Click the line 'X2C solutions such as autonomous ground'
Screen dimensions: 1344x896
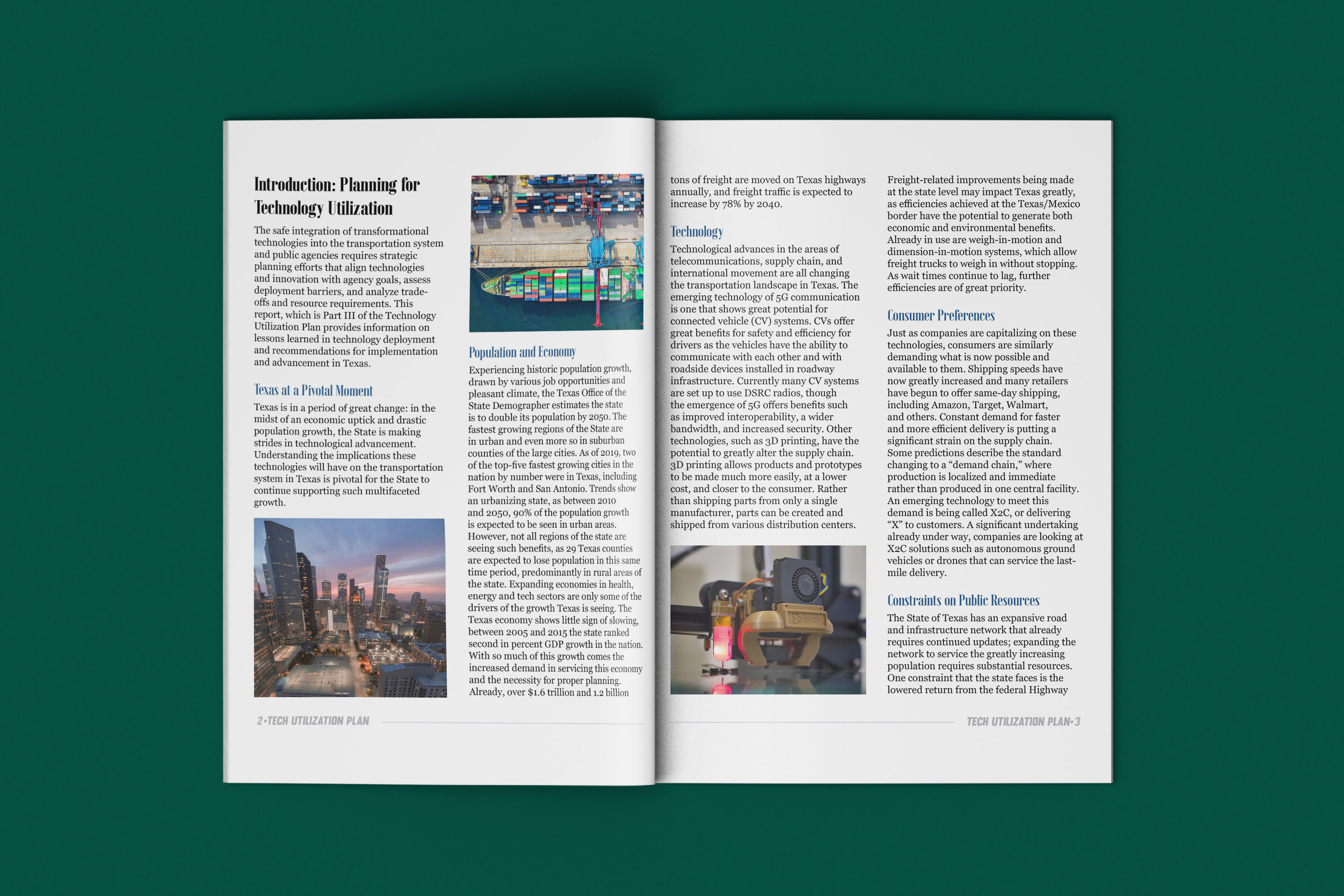(x=981, y=548)
